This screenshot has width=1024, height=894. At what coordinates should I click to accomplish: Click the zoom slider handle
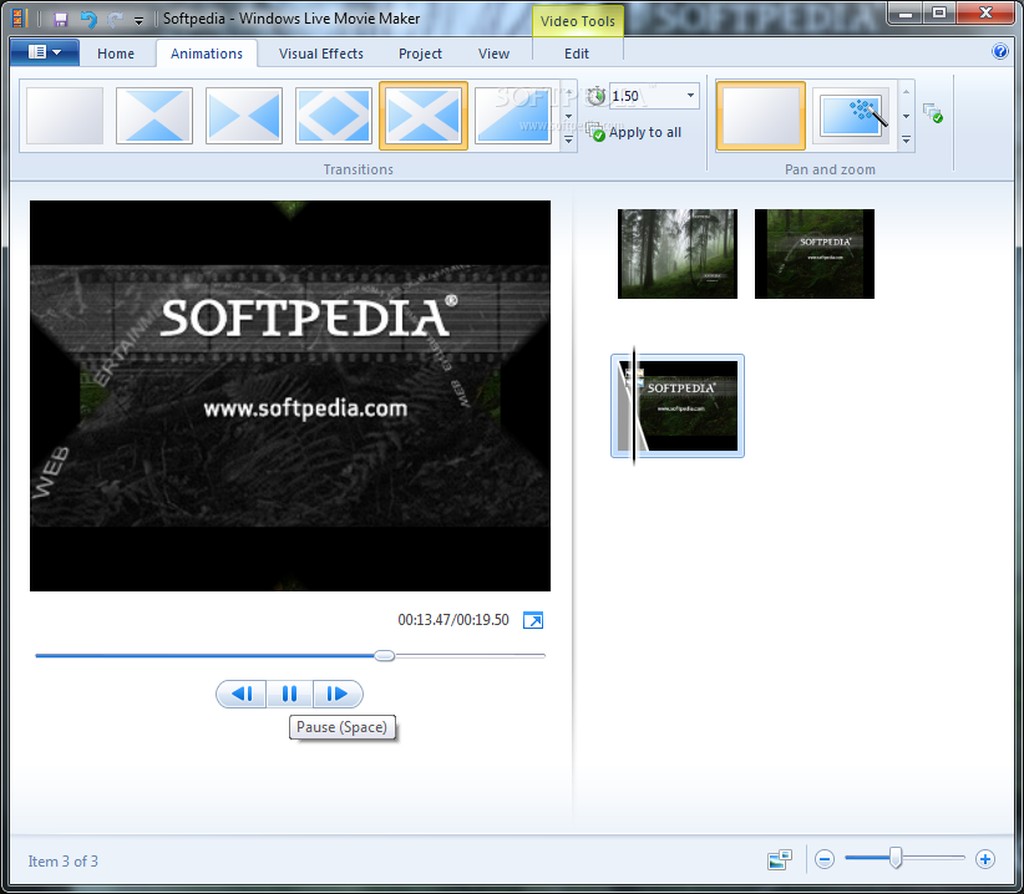[x=896, y=858]
